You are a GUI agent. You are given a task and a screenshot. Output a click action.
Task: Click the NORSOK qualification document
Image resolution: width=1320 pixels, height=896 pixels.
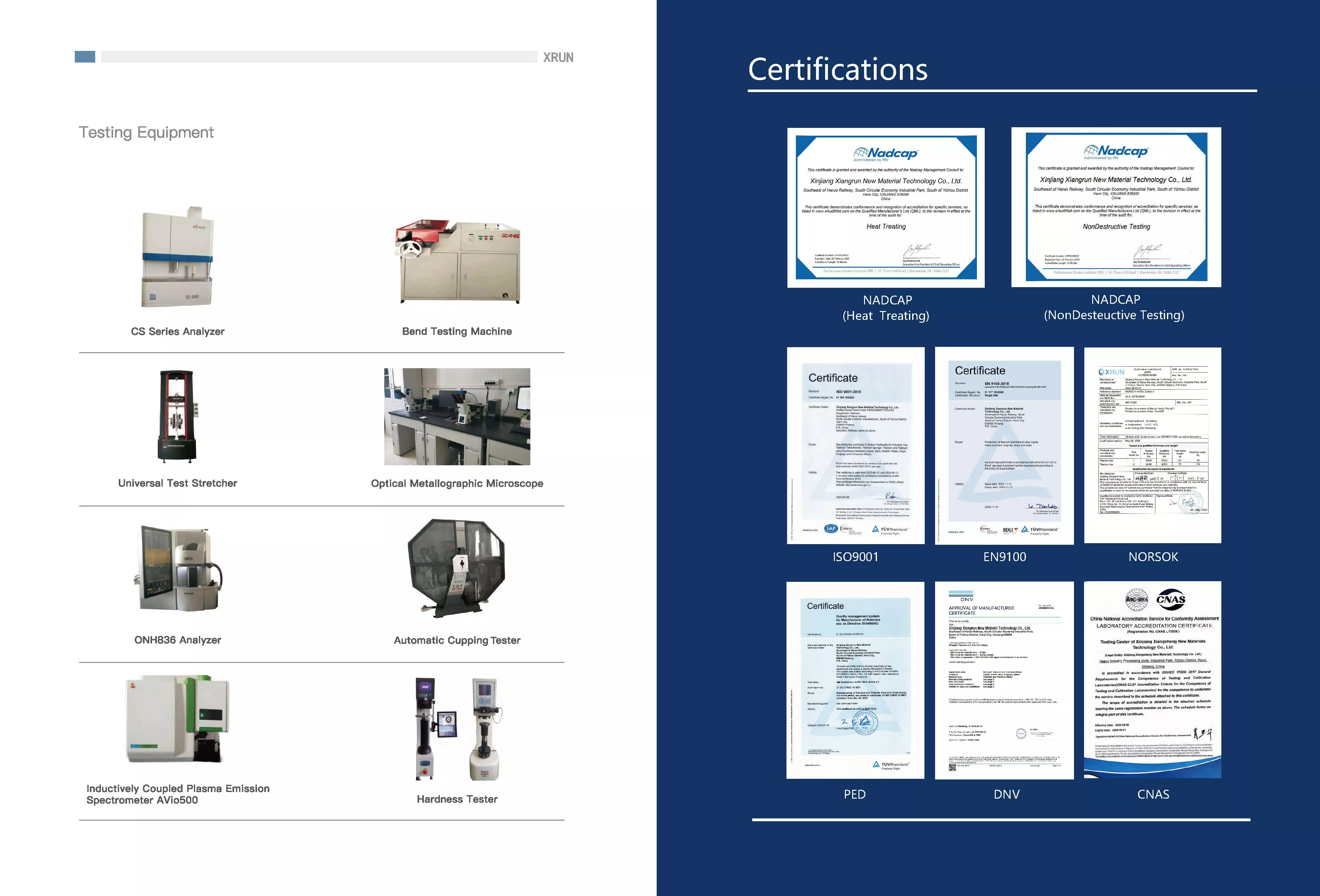(1153, 446)
